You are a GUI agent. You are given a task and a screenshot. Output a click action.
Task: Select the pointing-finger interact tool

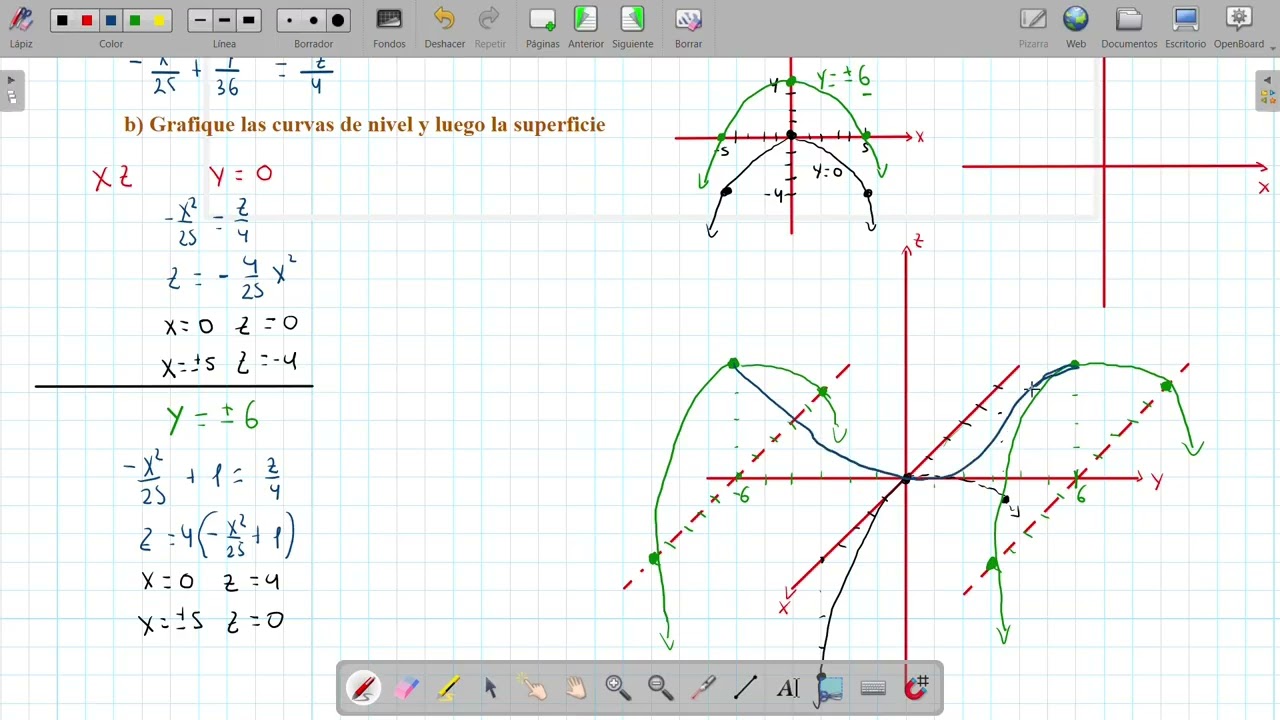pos(533,688)
